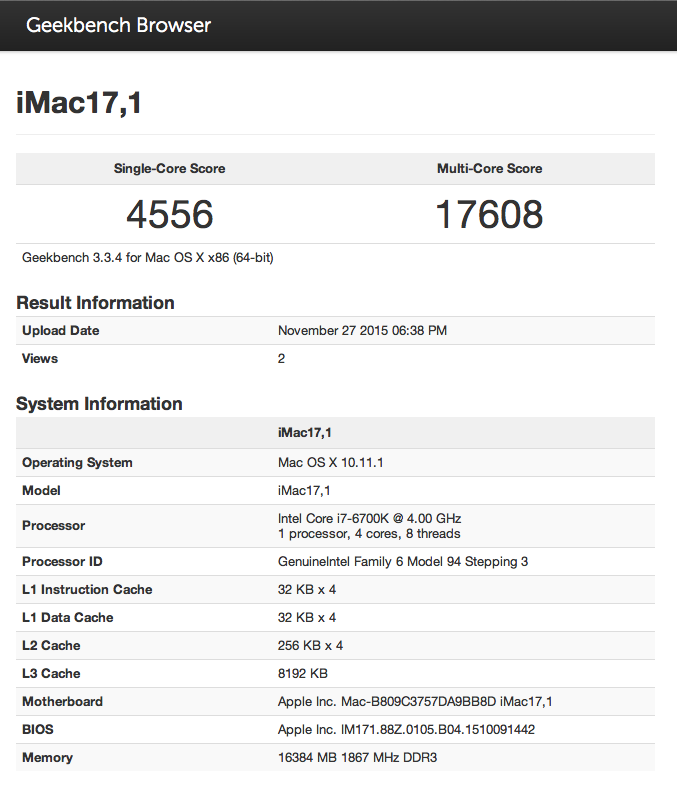Select GenuineIntel Family 6 Model 94 value
This screenshot has height=786, width=677.
(x=403, y=561)
